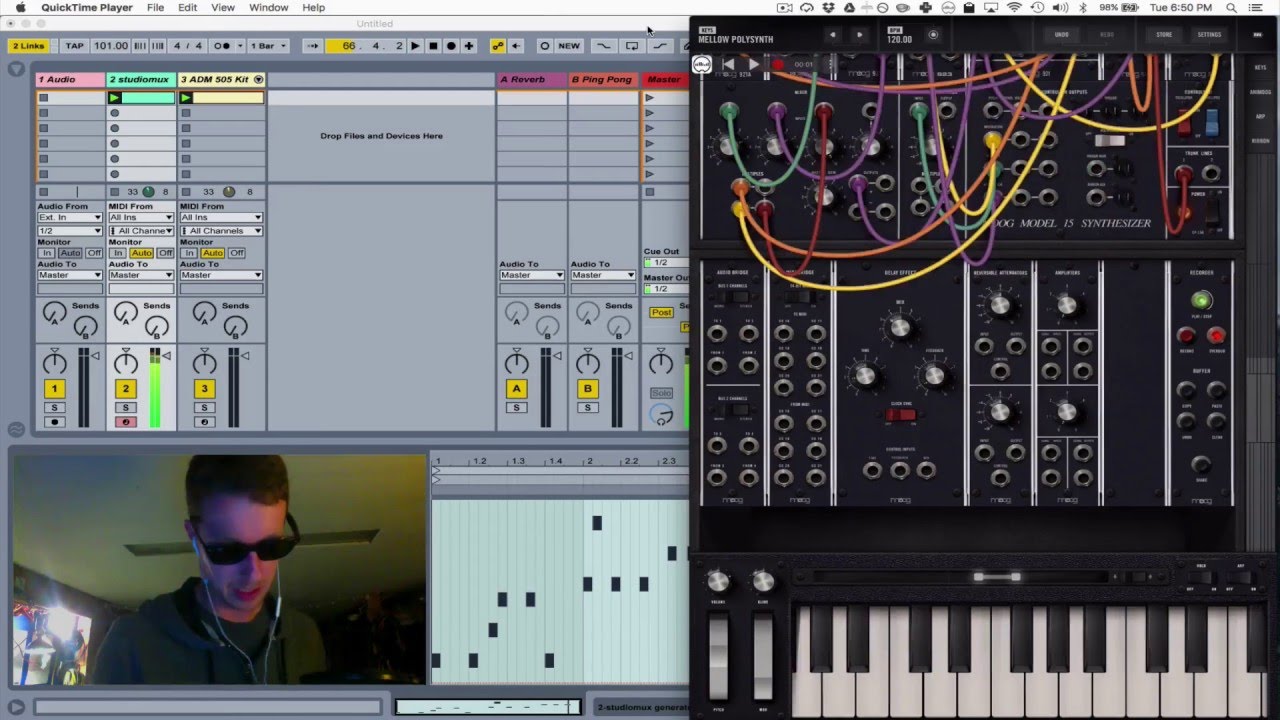Arm studiomux track for recording
Image resolution: width=1280 pixels, height=720 pixels.
click(x=125, y=422)
